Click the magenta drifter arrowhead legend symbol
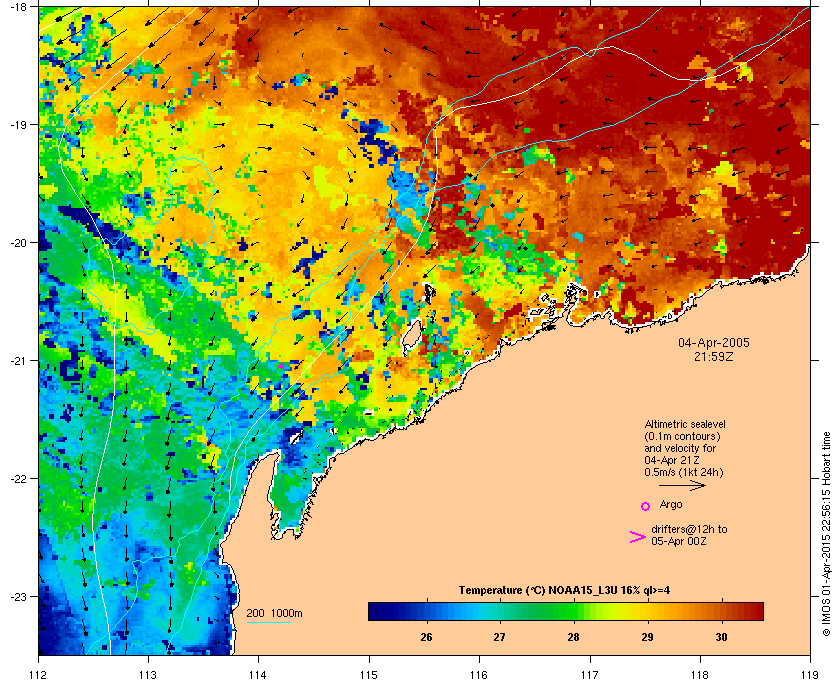Screen dimensions: 840x680 [638, 537]
